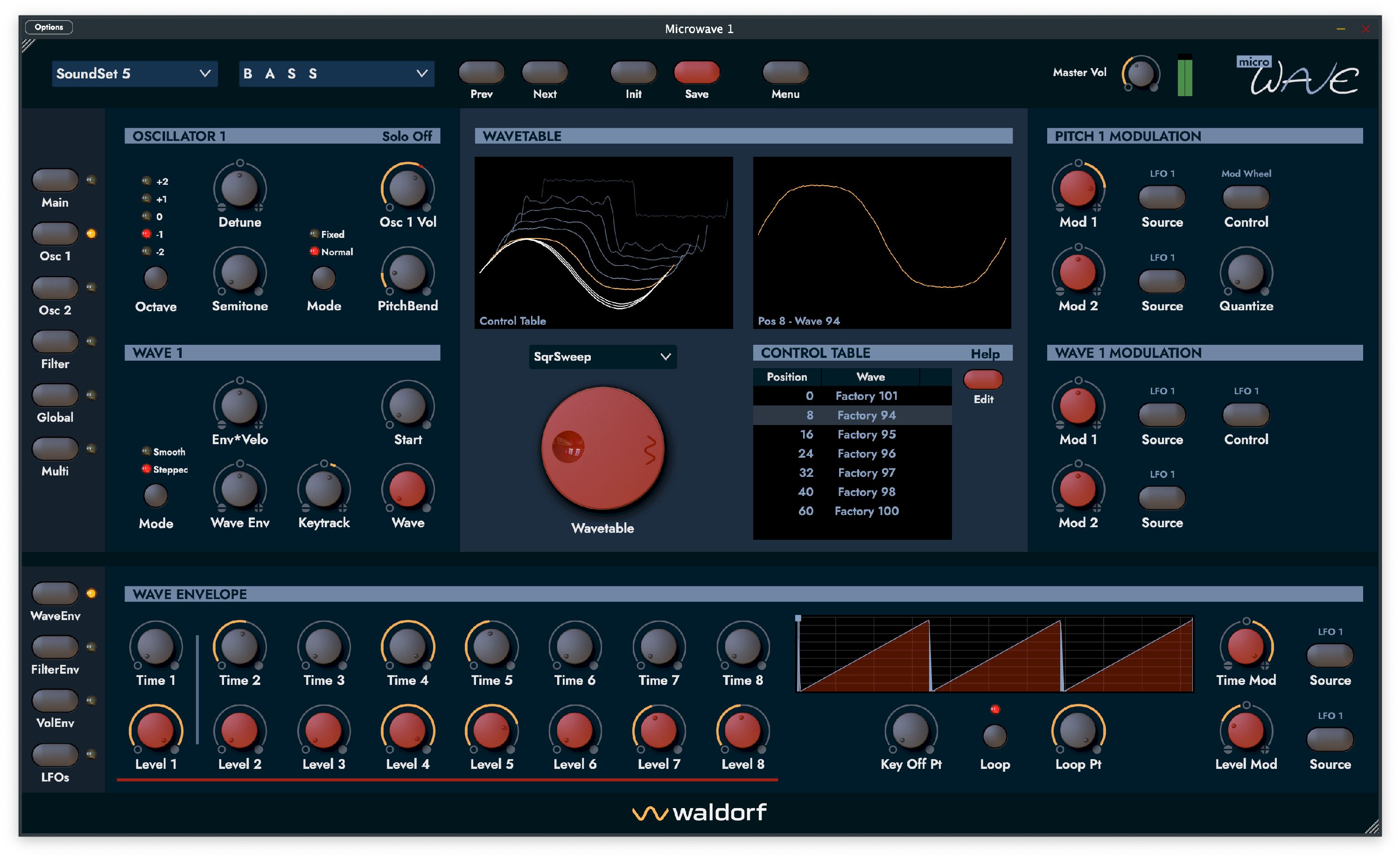Click the Start knob in Wave 1
Screen dimensions: 1400x858
[407, 406]
